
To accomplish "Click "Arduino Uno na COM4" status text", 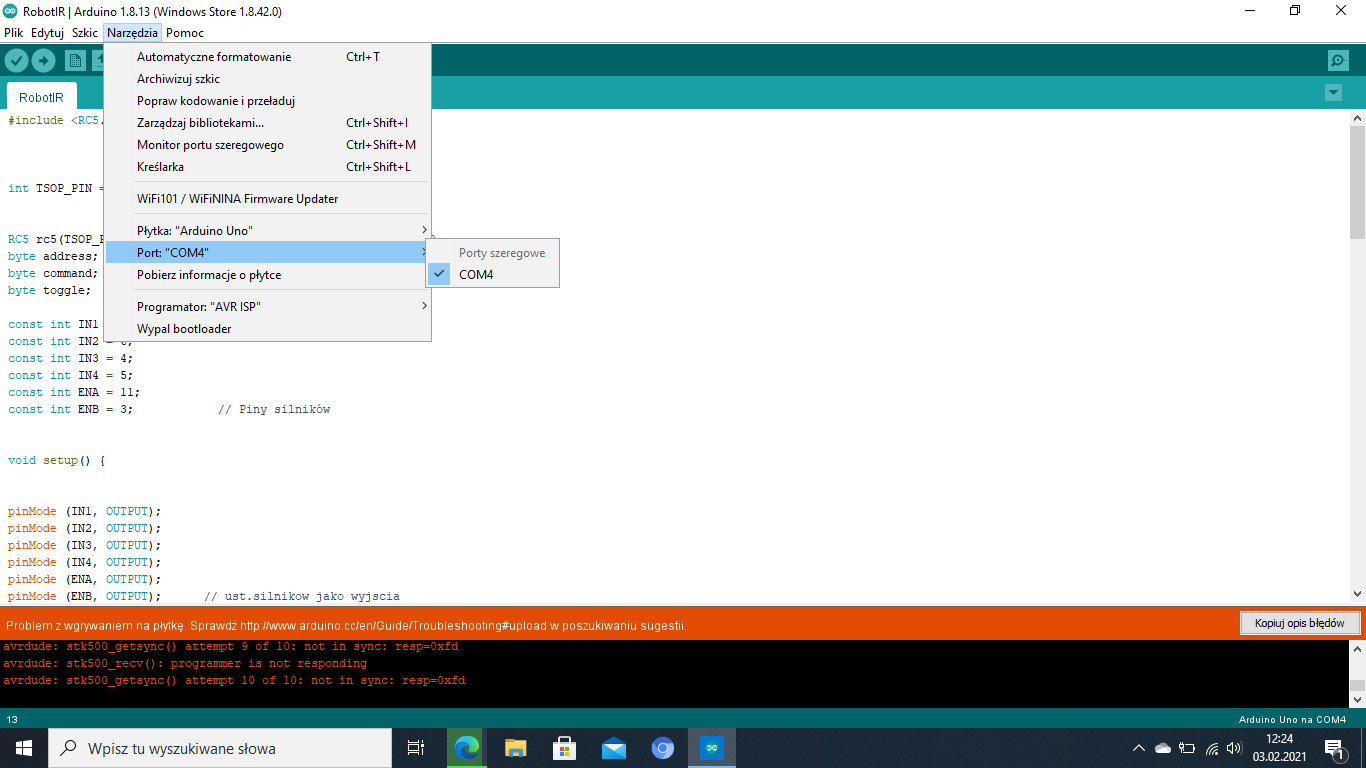I will coord(1292,719).
